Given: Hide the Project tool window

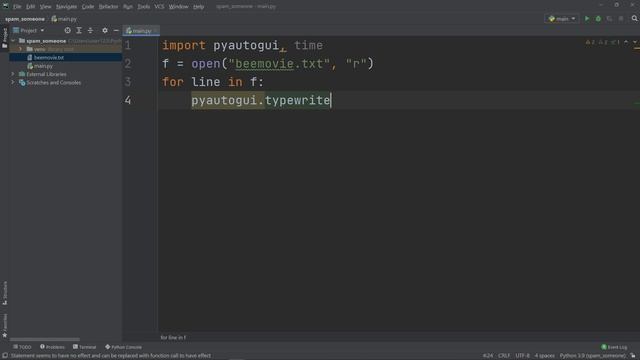Looking at the screenshot, I should [116, 30].
